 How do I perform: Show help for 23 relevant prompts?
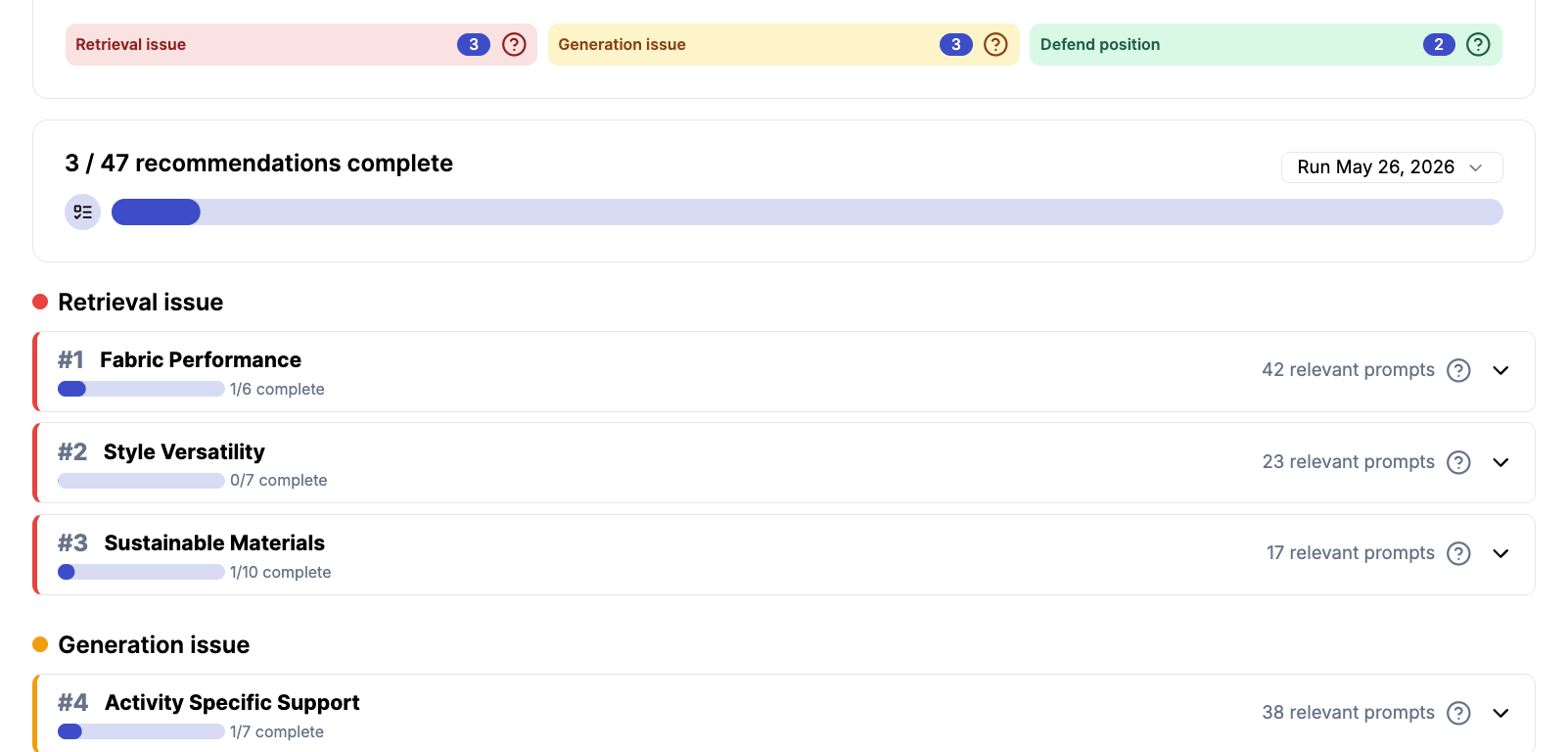pyautogui.click(x=1458, y=462)
